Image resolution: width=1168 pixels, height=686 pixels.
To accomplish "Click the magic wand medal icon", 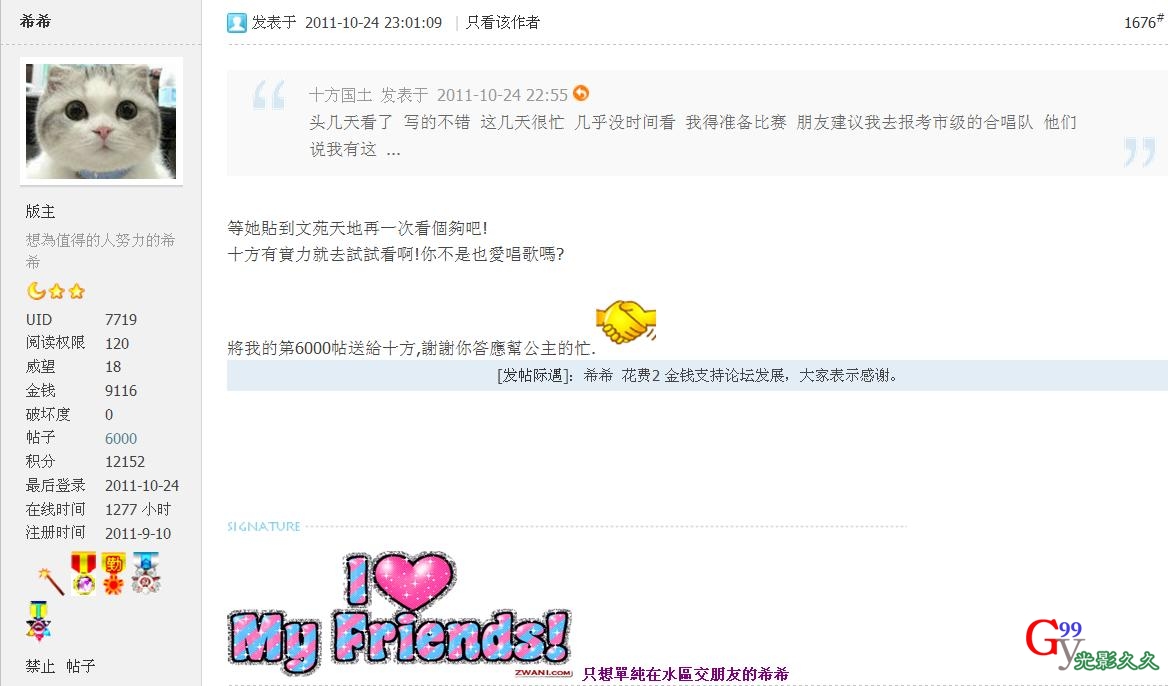I will pyautogui.click(x=51, y=581).
